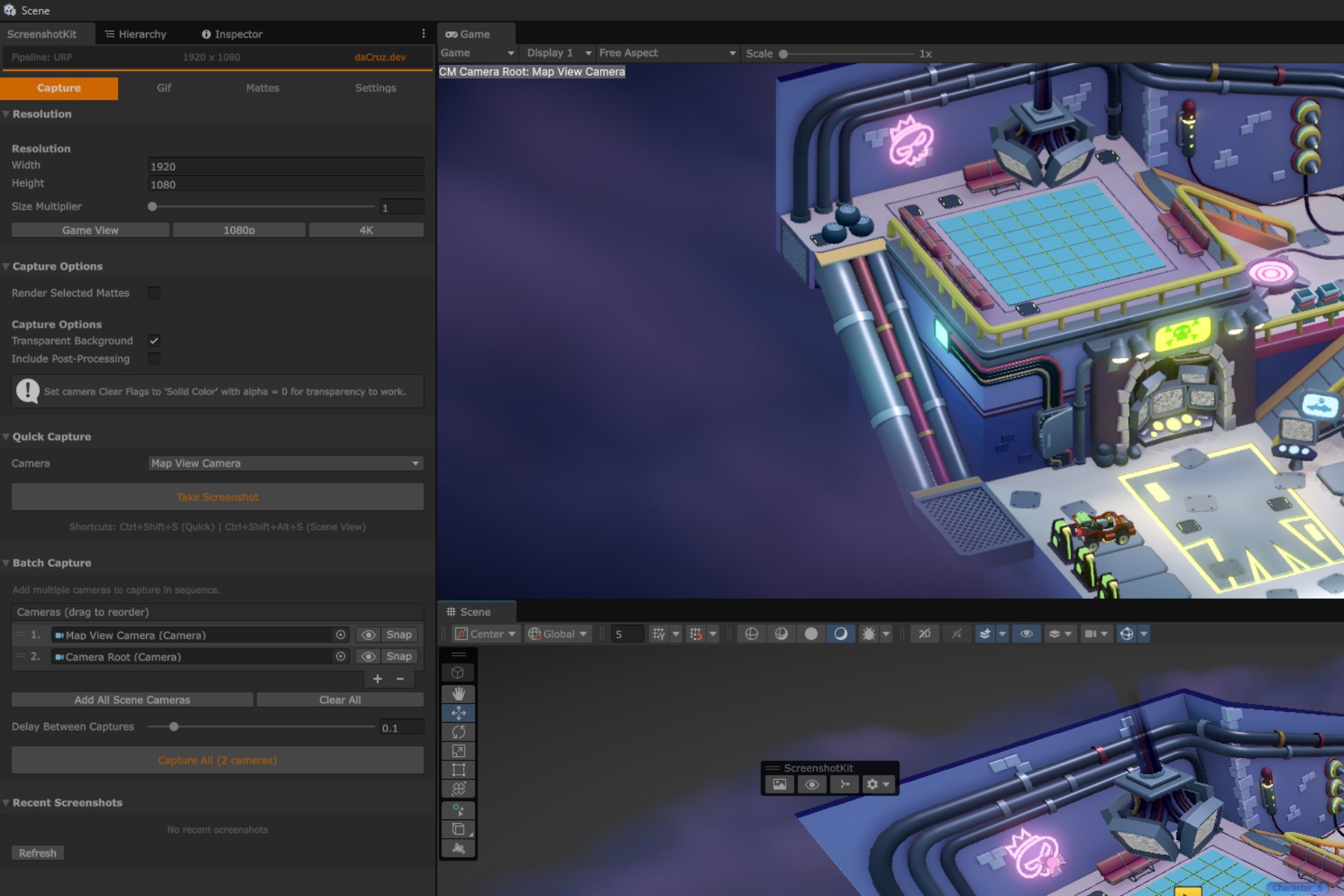Select the Rect tool in the Scene toolbar
Image resolution: width=1344 pixels, height=896 pixels.
click(458, 769)
